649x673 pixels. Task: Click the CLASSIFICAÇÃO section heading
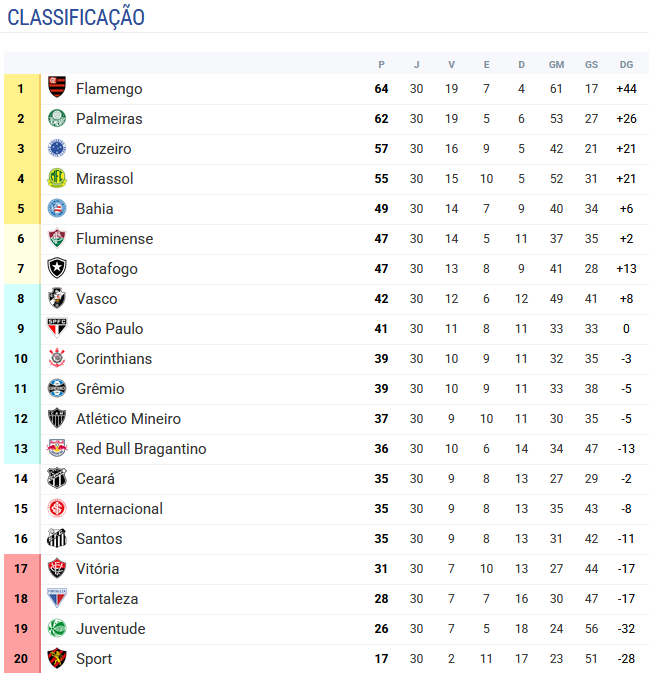76,17
